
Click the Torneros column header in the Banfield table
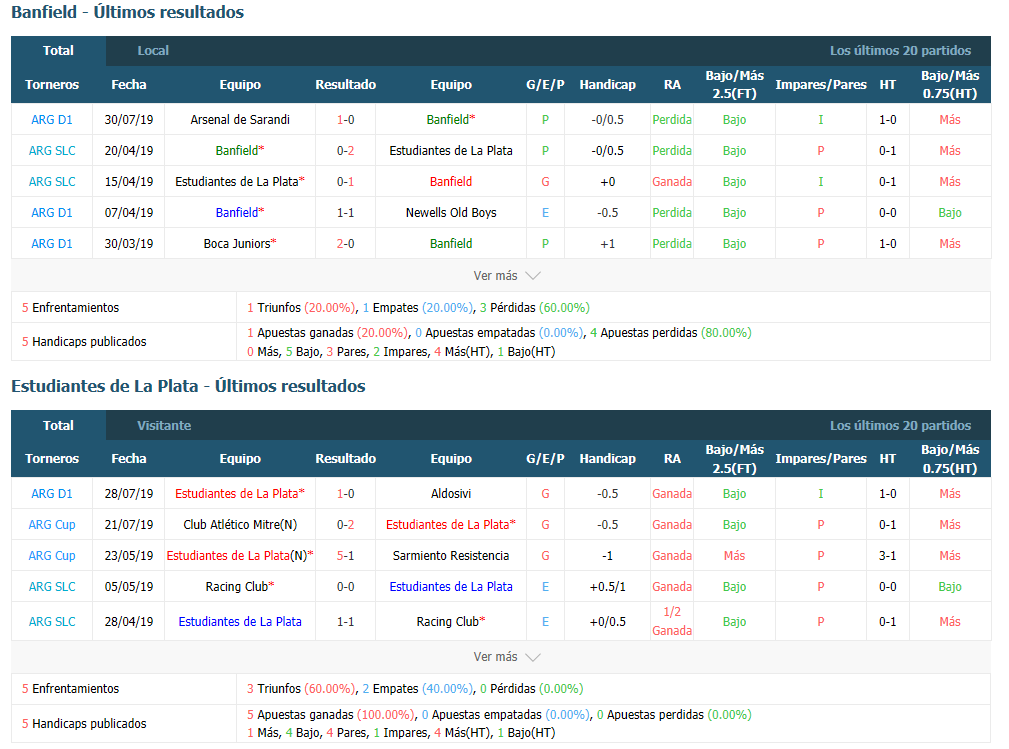click(x=52, y=84)
